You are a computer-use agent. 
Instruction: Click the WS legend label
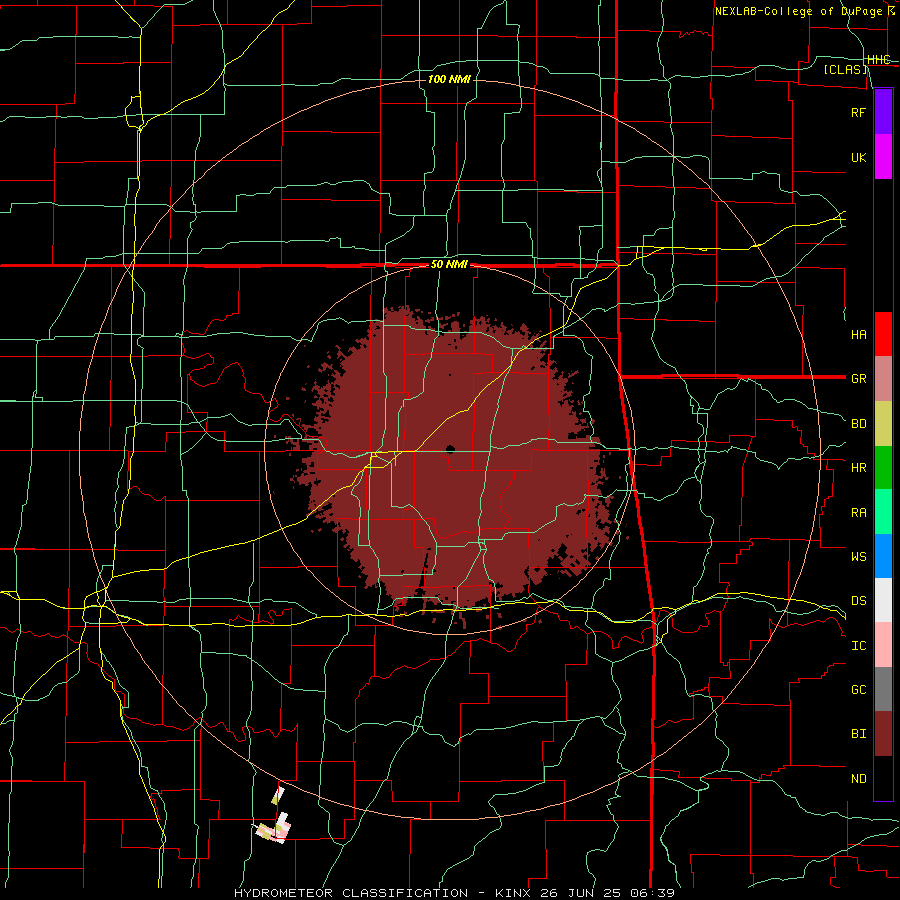click(x=858, y=556)
